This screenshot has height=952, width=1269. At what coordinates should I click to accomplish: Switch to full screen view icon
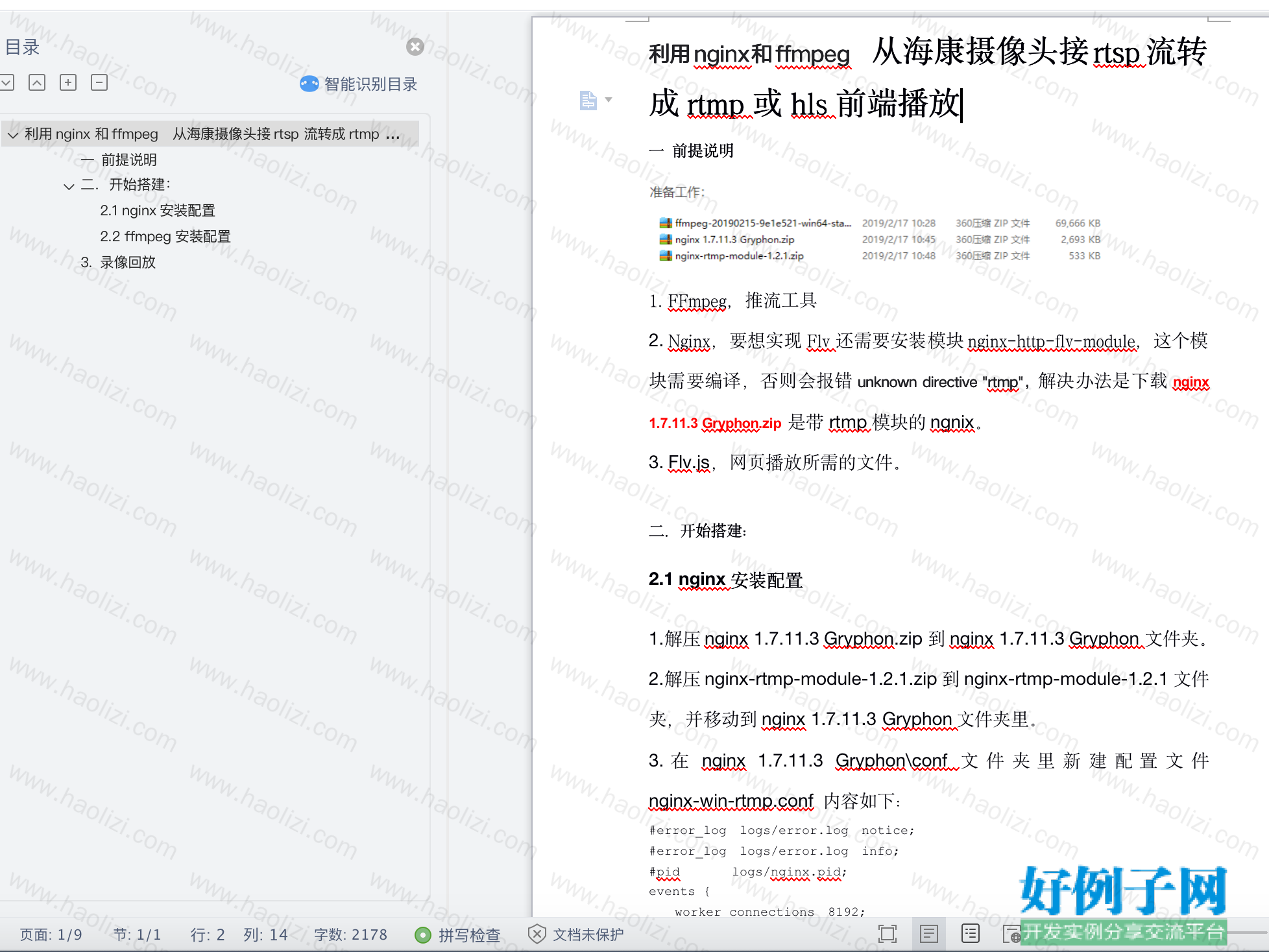(888, 934)
